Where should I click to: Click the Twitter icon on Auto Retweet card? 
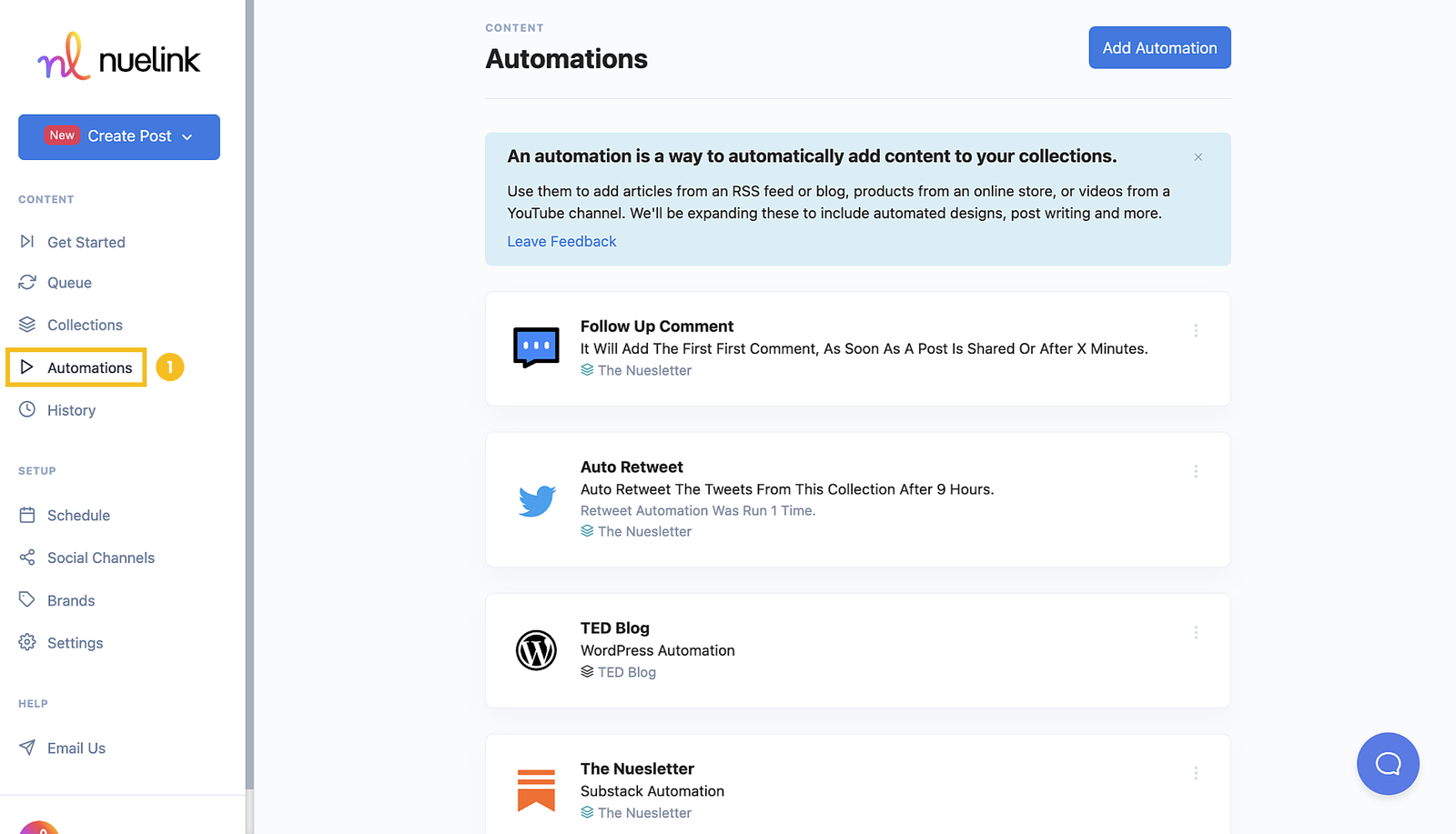[x=537, y=499]
